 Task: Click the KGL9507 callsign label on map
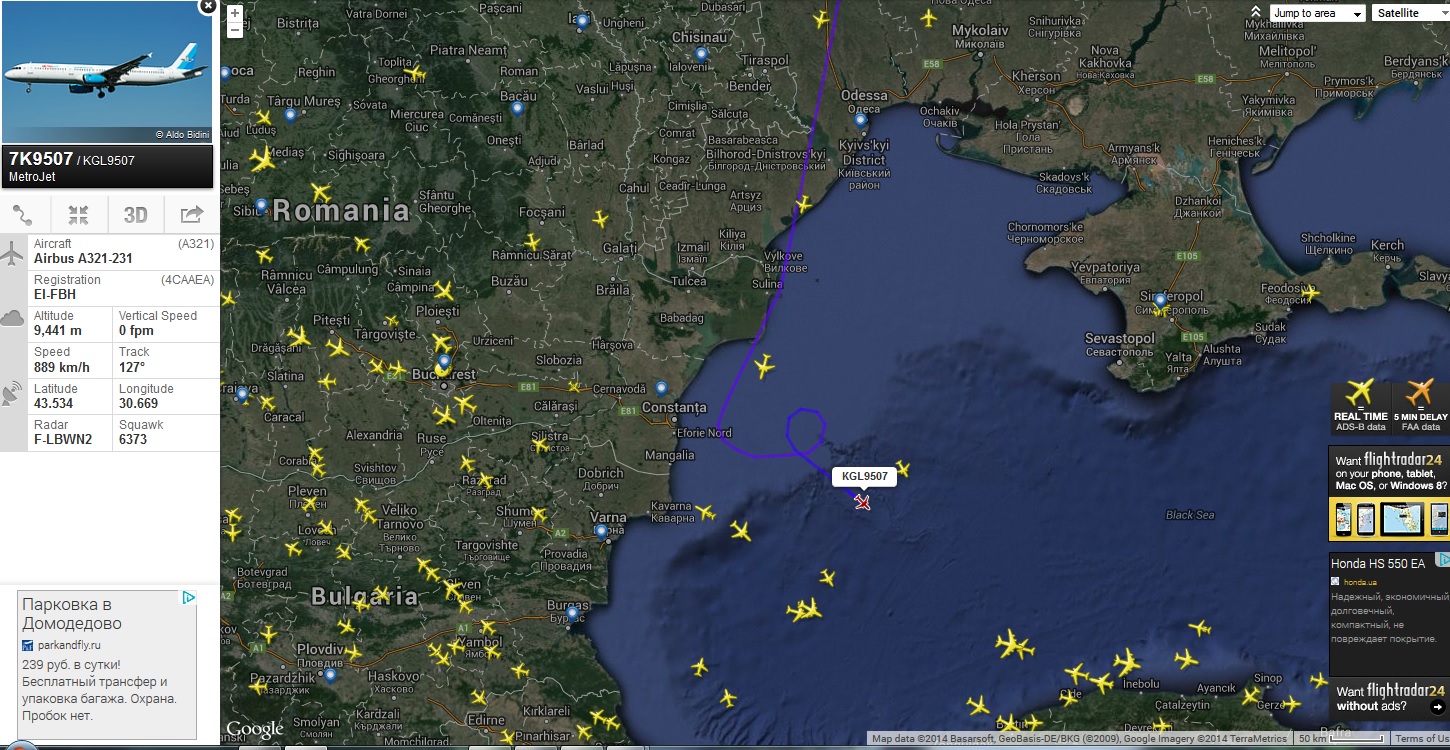pos(863,477)
